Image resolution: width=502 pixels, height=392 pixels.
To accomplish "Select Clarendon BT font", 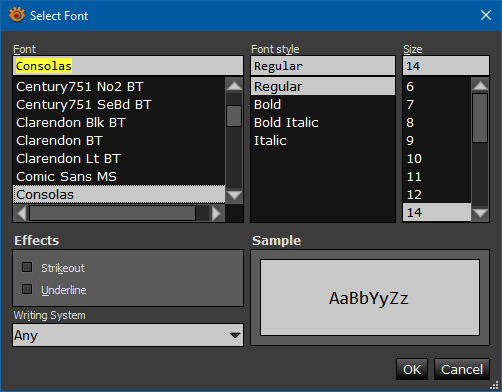I will 119,141.
